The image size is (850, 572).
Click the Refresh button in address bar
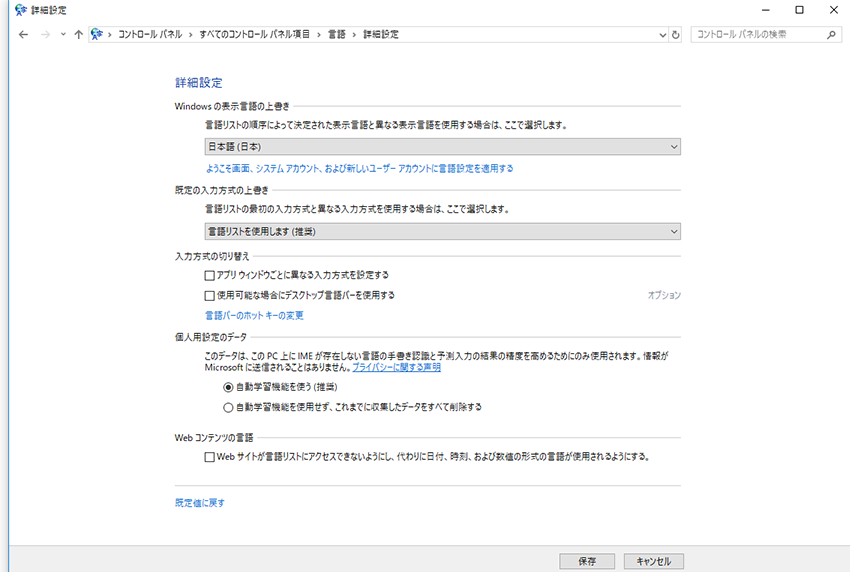click(x=676, y=34)
